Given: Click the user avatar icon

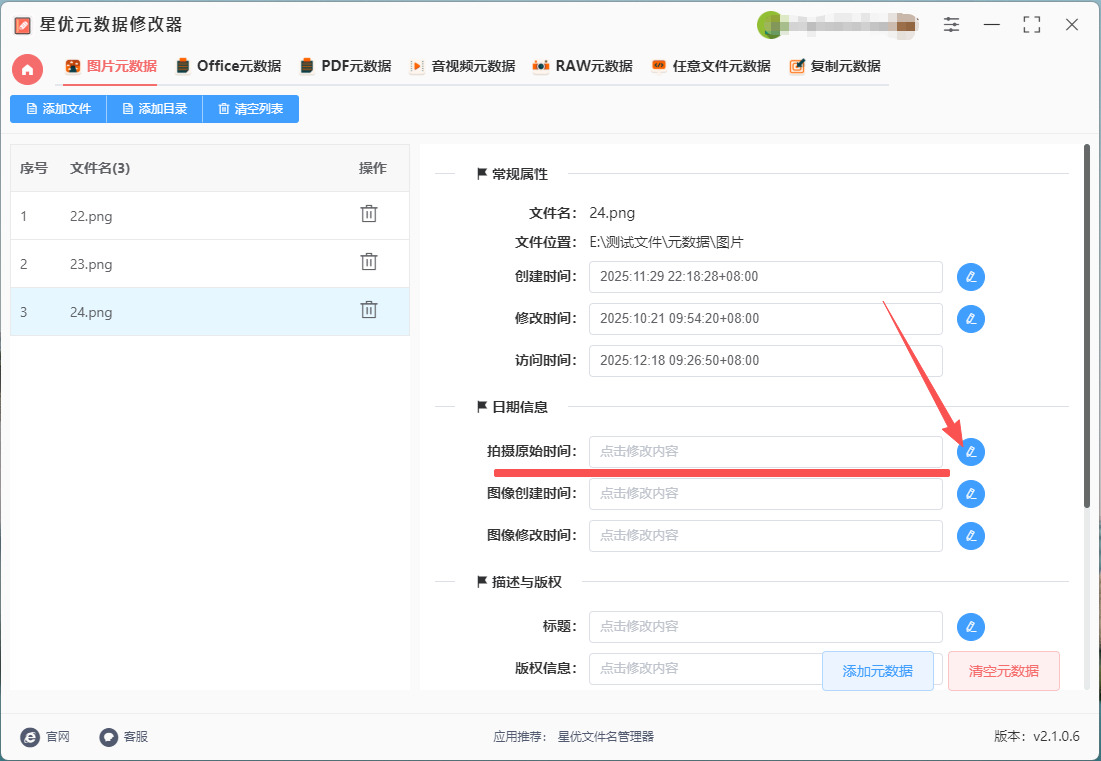Looking at the screenshot, I should point(770,26).
